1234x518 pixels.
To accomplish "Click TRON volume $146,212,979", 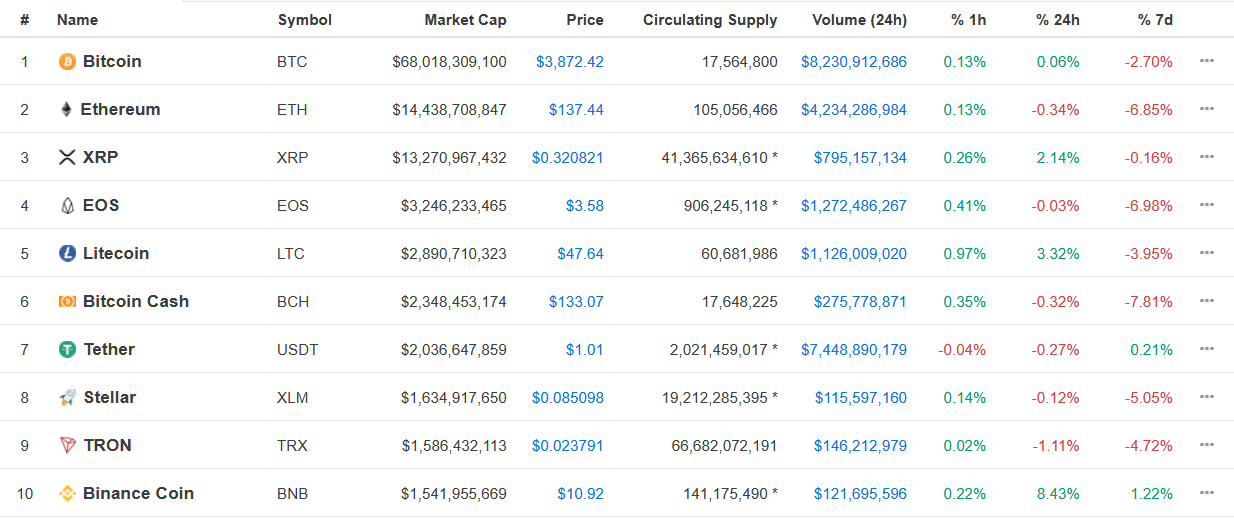I will tap(861, 446).
